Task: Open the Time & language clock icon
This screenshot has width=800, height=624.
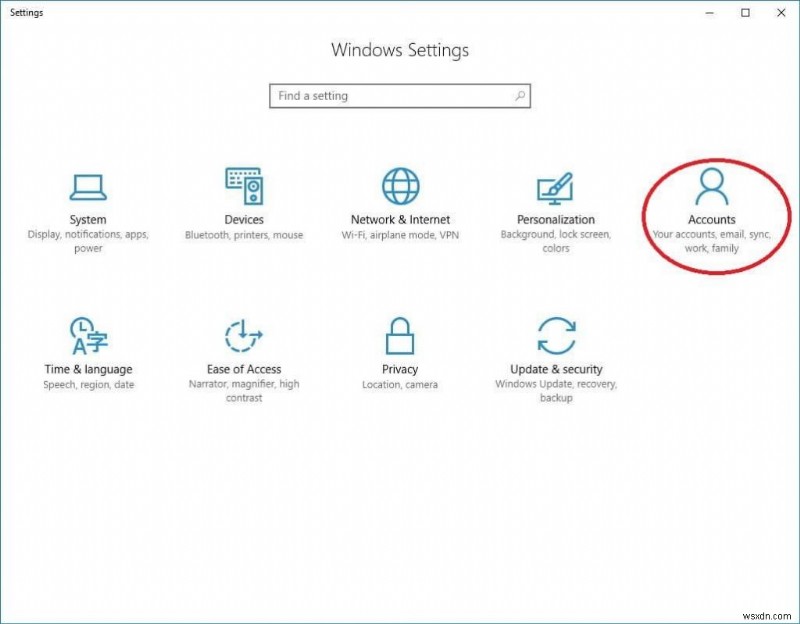Action: coord(88,336)
